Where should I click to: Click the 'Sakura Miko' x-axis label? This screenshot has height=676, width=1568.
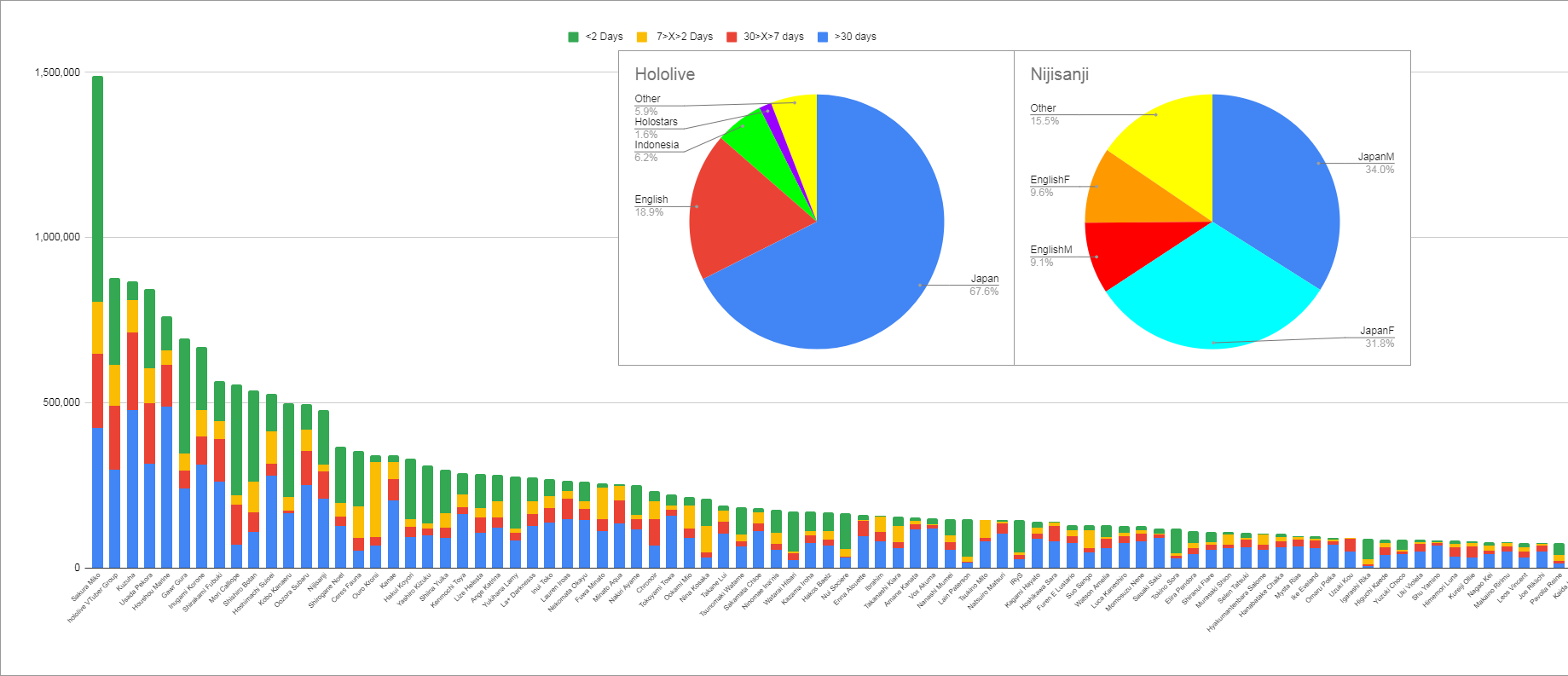pos(85,586)
